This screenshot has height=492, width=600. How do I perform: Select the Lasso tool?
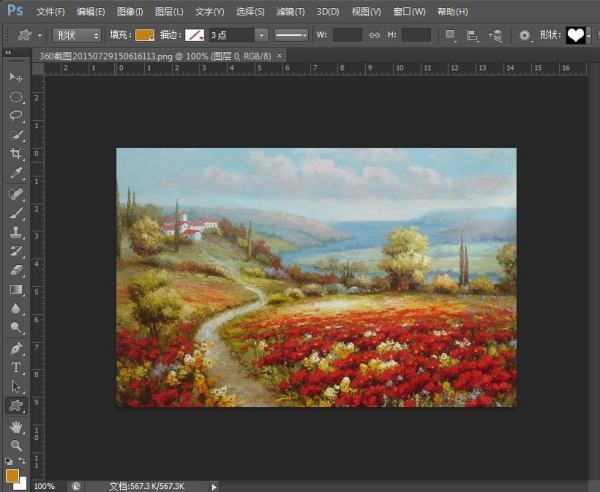pyautogui.click(x=16, y=116)
